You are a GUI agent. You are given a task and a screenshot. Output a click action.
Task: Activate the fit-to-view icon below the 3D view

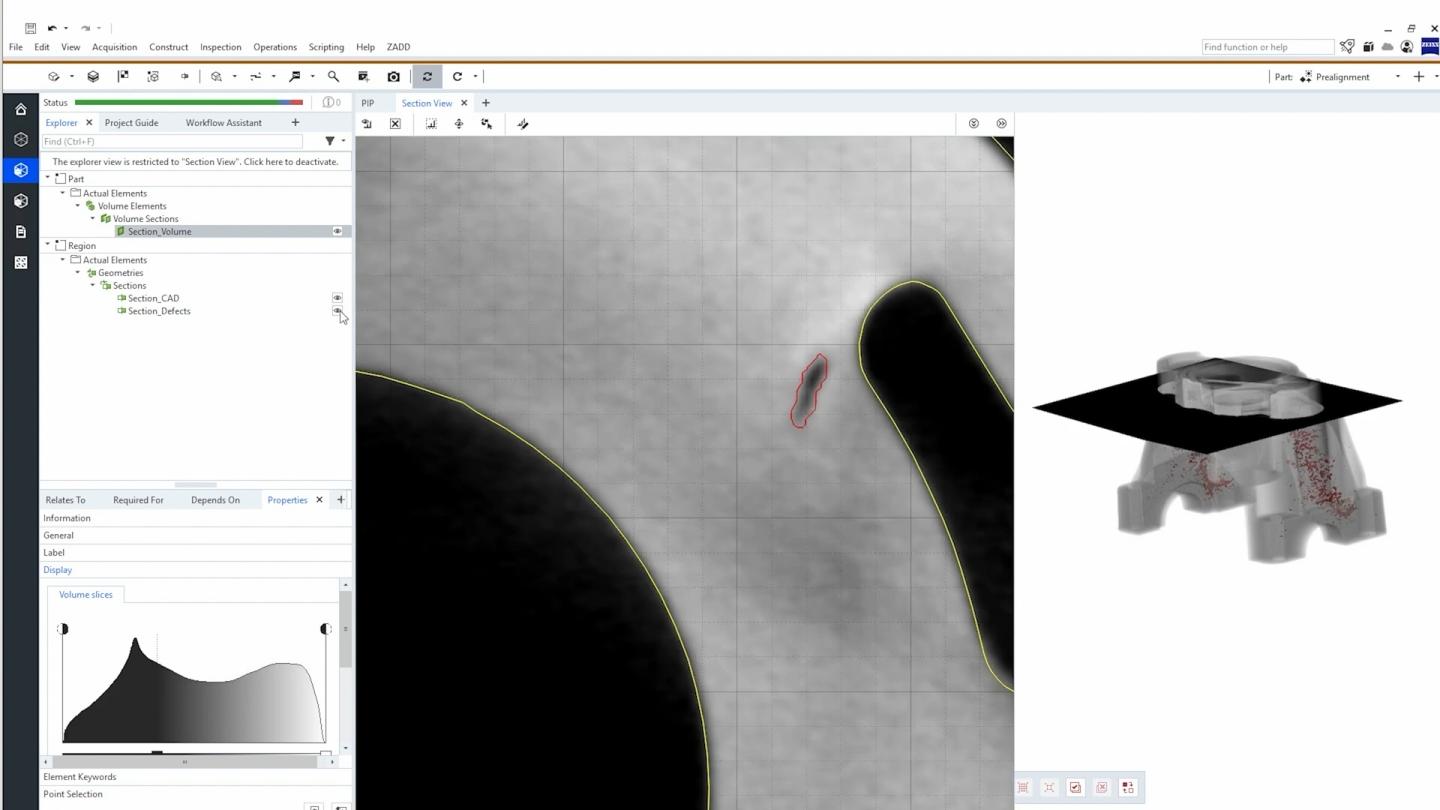(x=1049, y=787)
